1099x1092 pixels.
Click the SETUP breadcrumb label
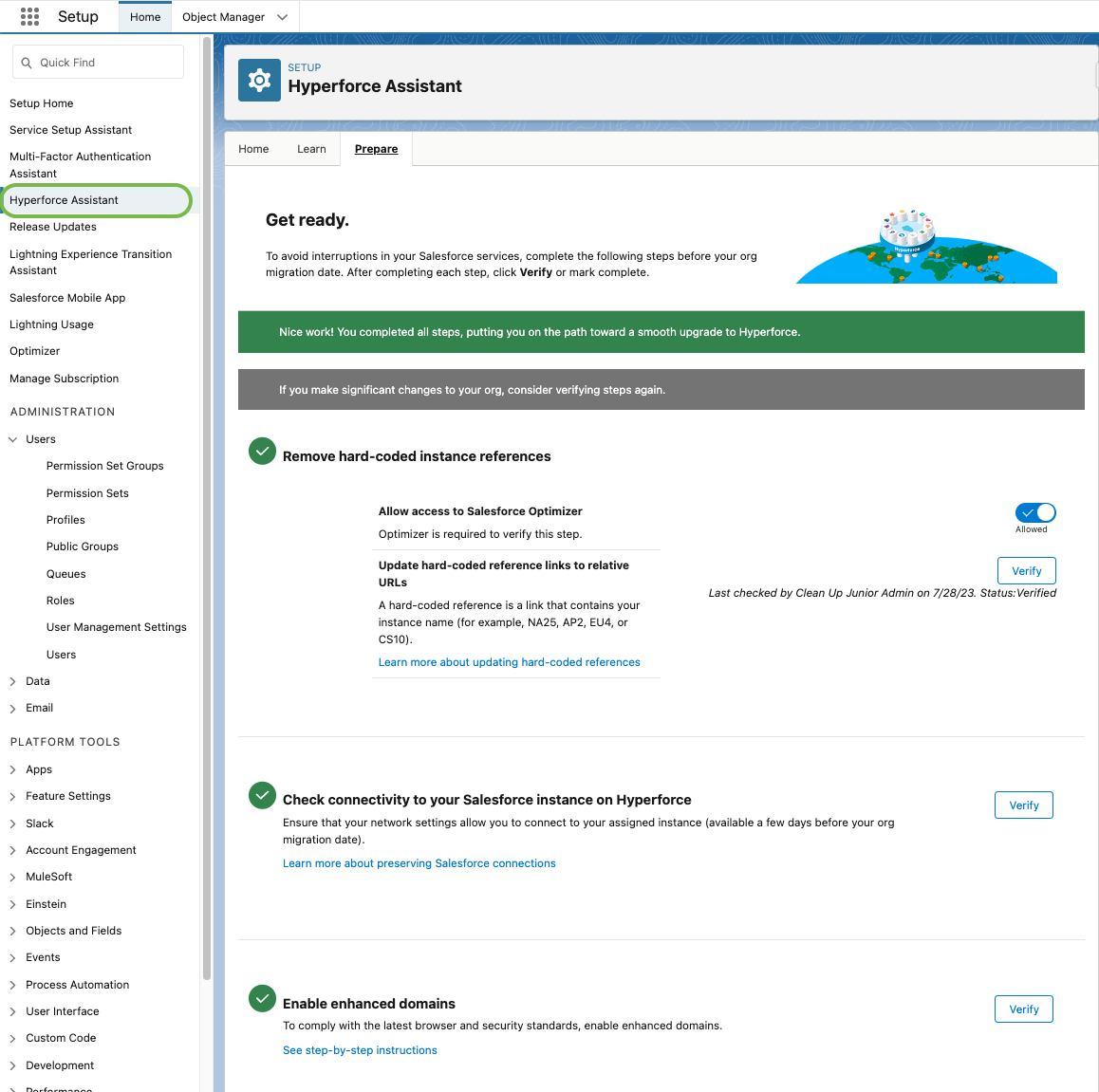pyautogui.click(x=305, y=67)
